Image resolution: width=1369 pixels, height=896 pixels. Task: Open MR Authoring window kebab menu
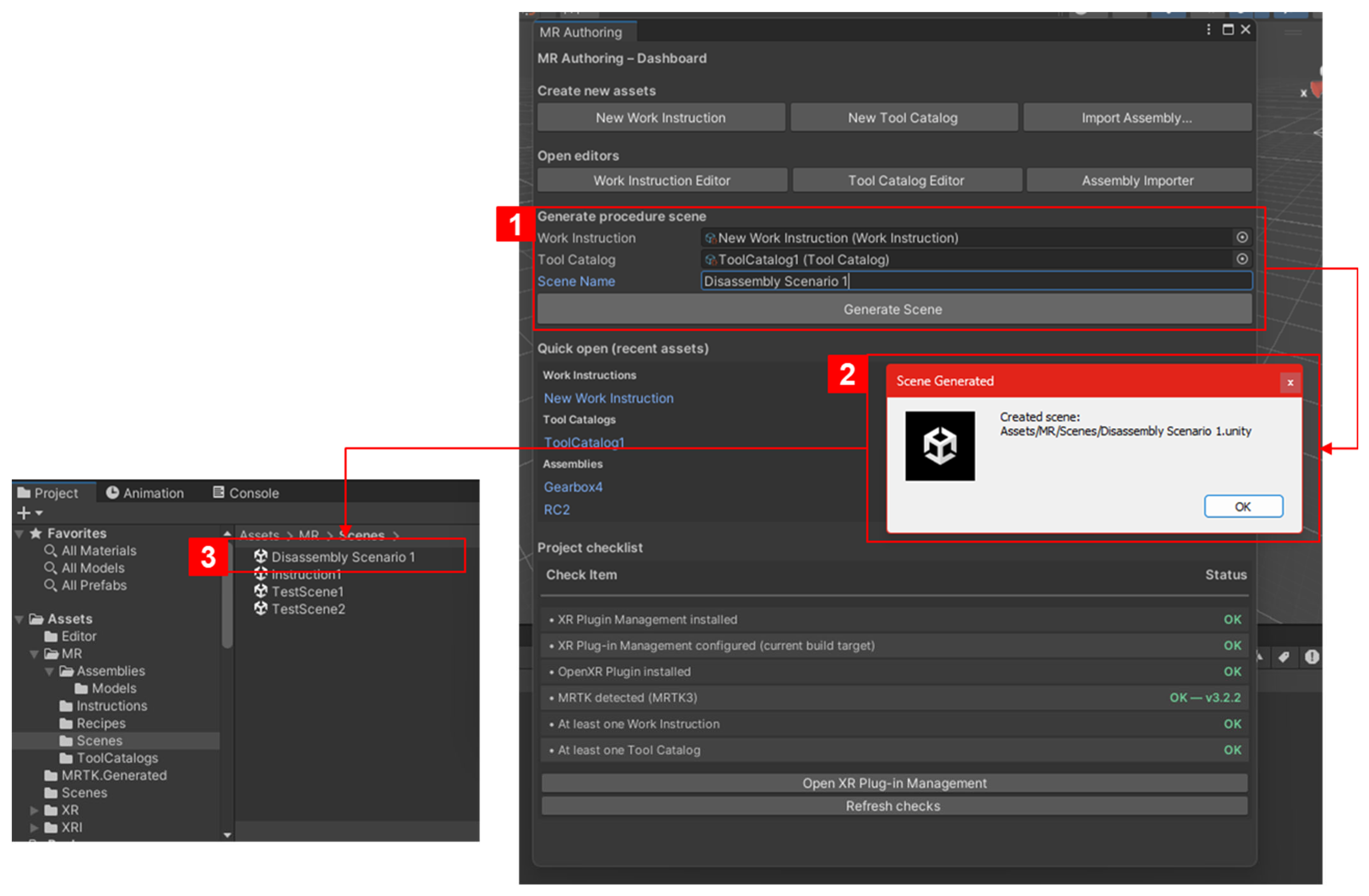tap(1208, 29)
